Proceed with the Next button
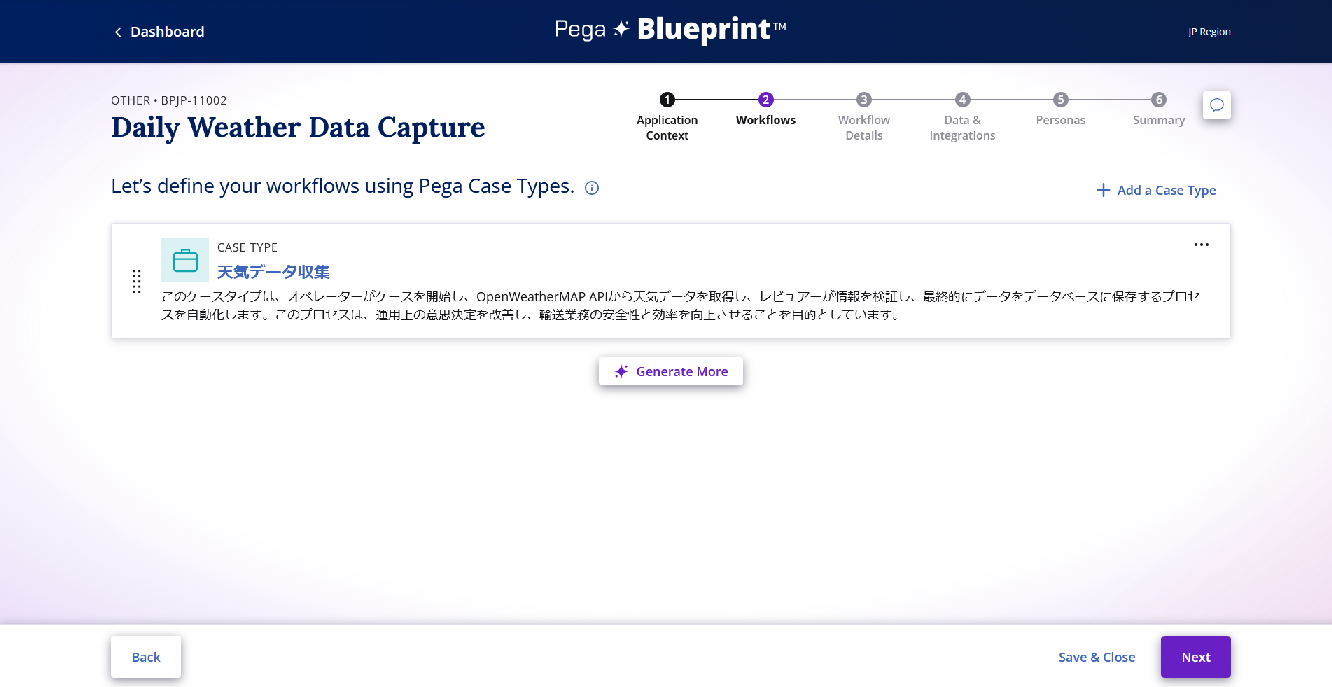Screen dimensions: 1332x687 pyautogui.click(x=1196, y=657)
